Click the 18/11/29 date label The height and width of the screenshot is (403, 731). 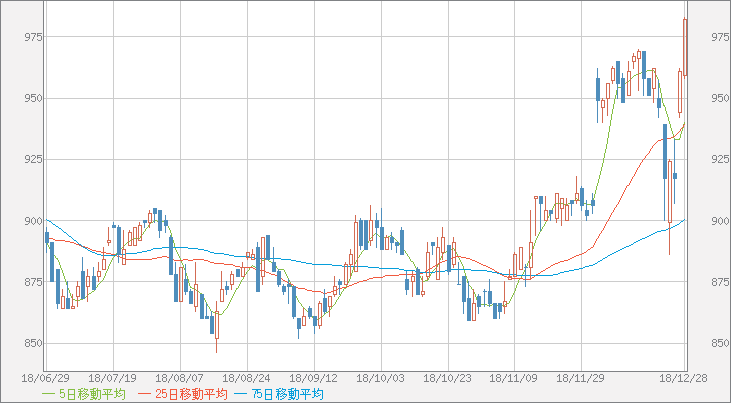[580, 379]
